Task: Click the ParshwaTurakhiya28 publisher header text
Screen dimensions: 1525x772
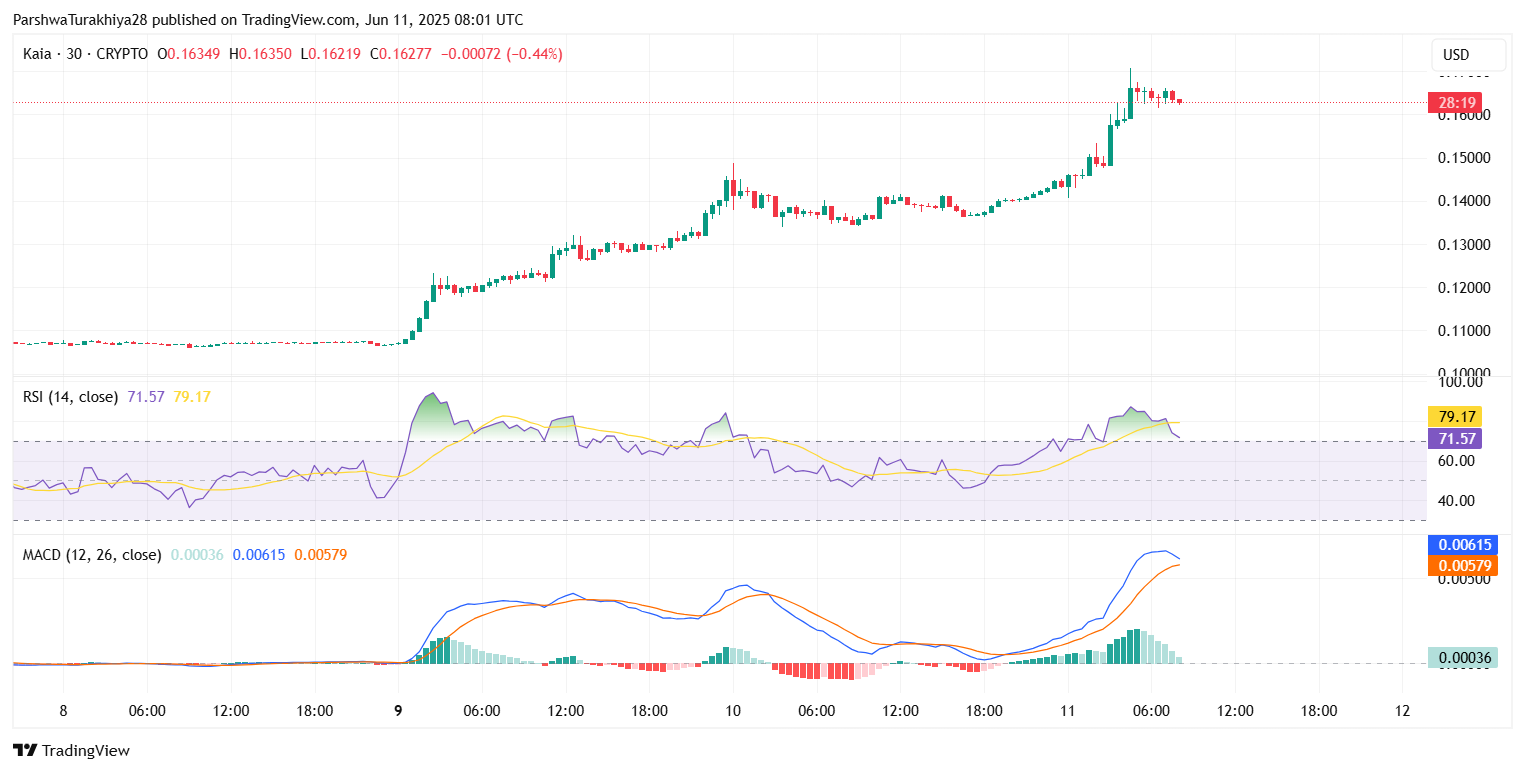Action: pyautogui.click(x=76, y=20)
